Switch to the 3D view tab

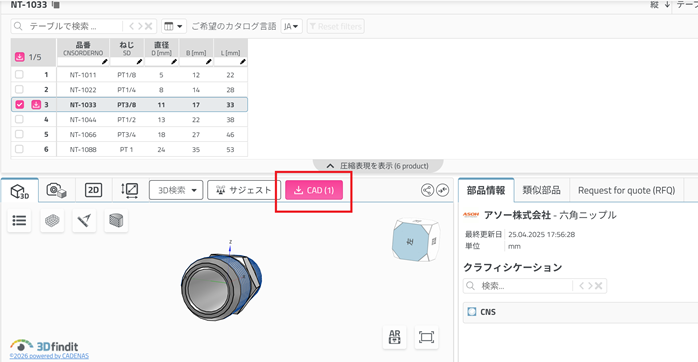point(20,191)
